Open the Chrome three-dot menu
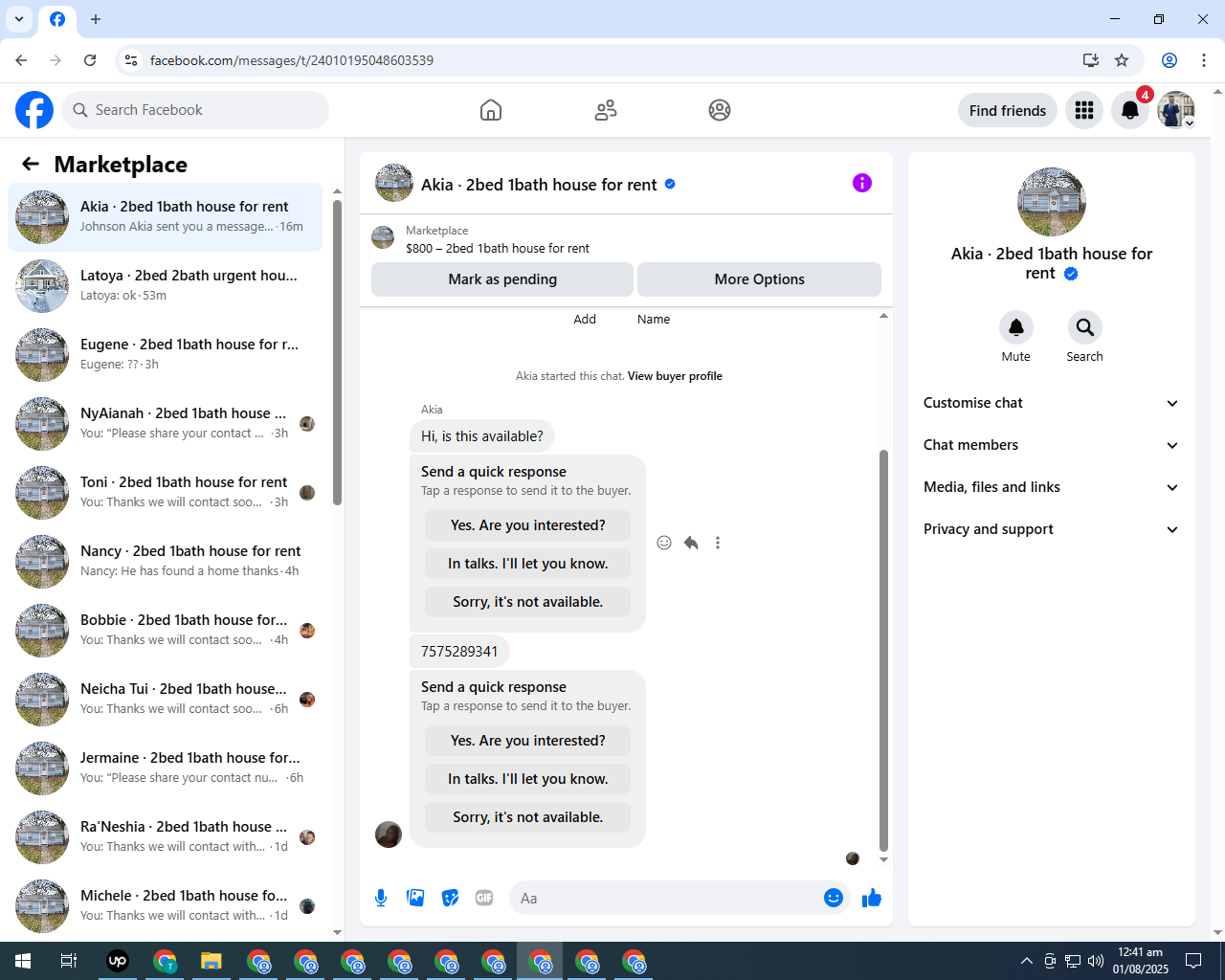 point(1204,60)
